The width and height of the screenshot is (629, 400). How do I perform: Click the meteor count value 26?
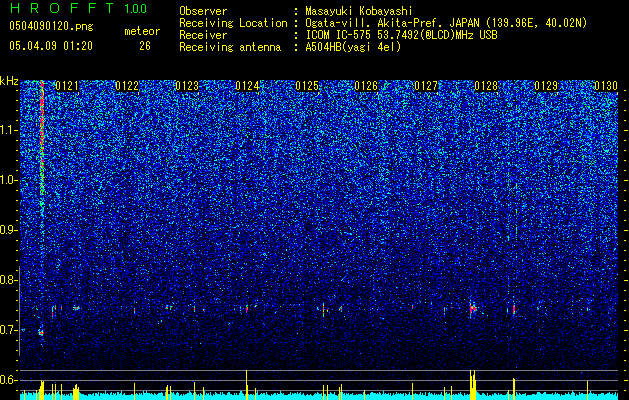click(145, 46)
